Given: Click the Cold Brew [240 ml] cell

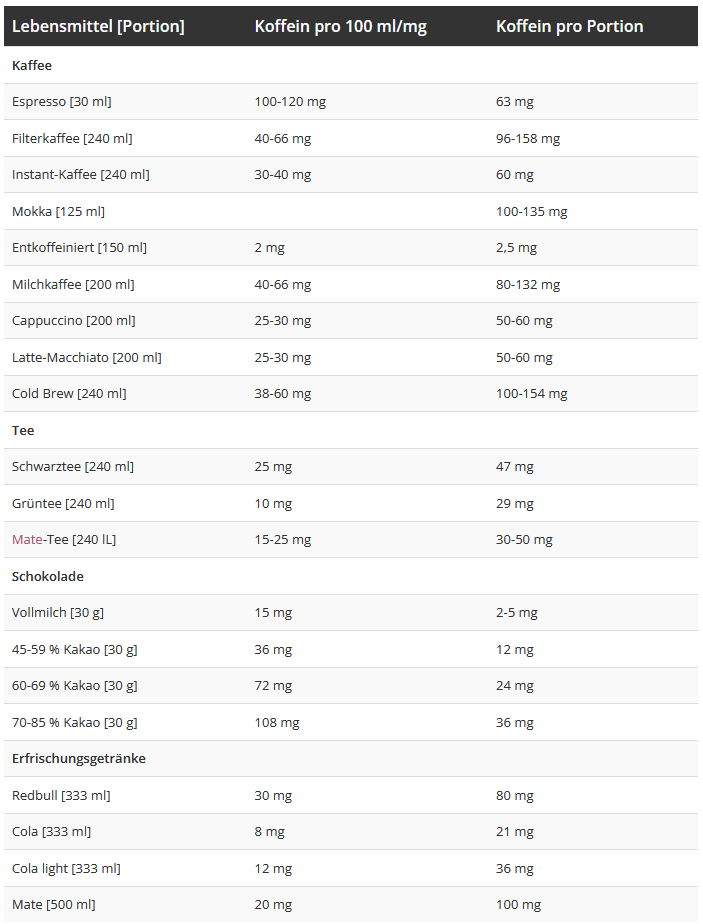Looking at the screenshot, I should tap(69, 394).
